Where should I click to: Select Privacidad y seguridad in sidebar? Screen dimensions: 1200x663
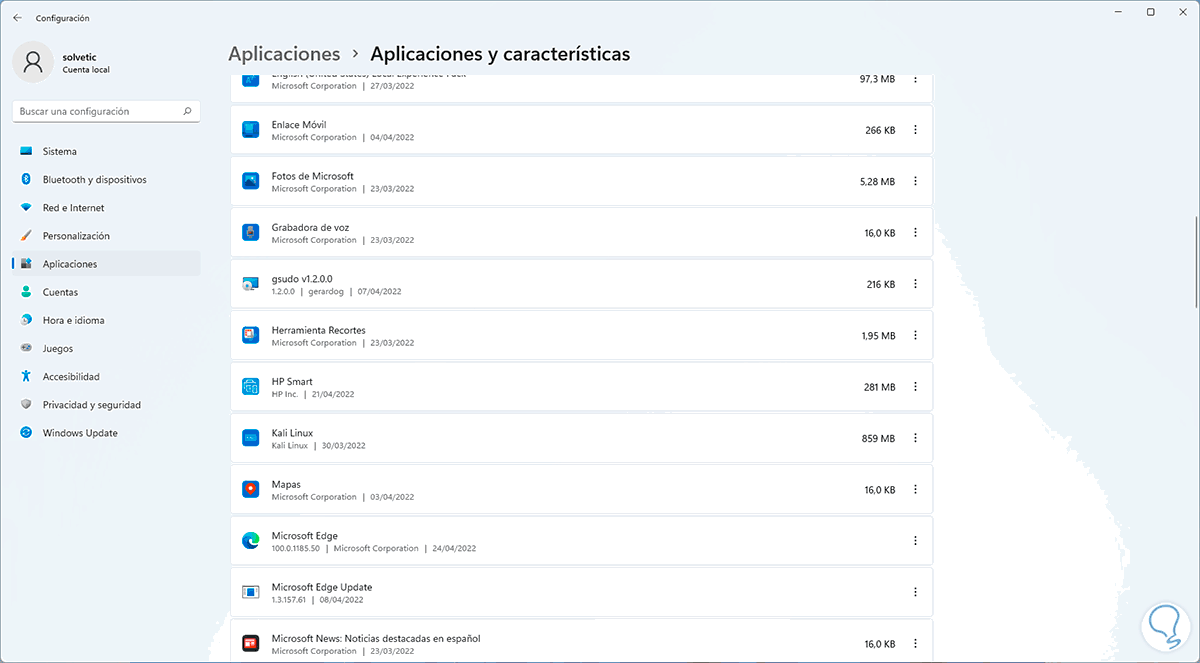click(x=91, y=405)
